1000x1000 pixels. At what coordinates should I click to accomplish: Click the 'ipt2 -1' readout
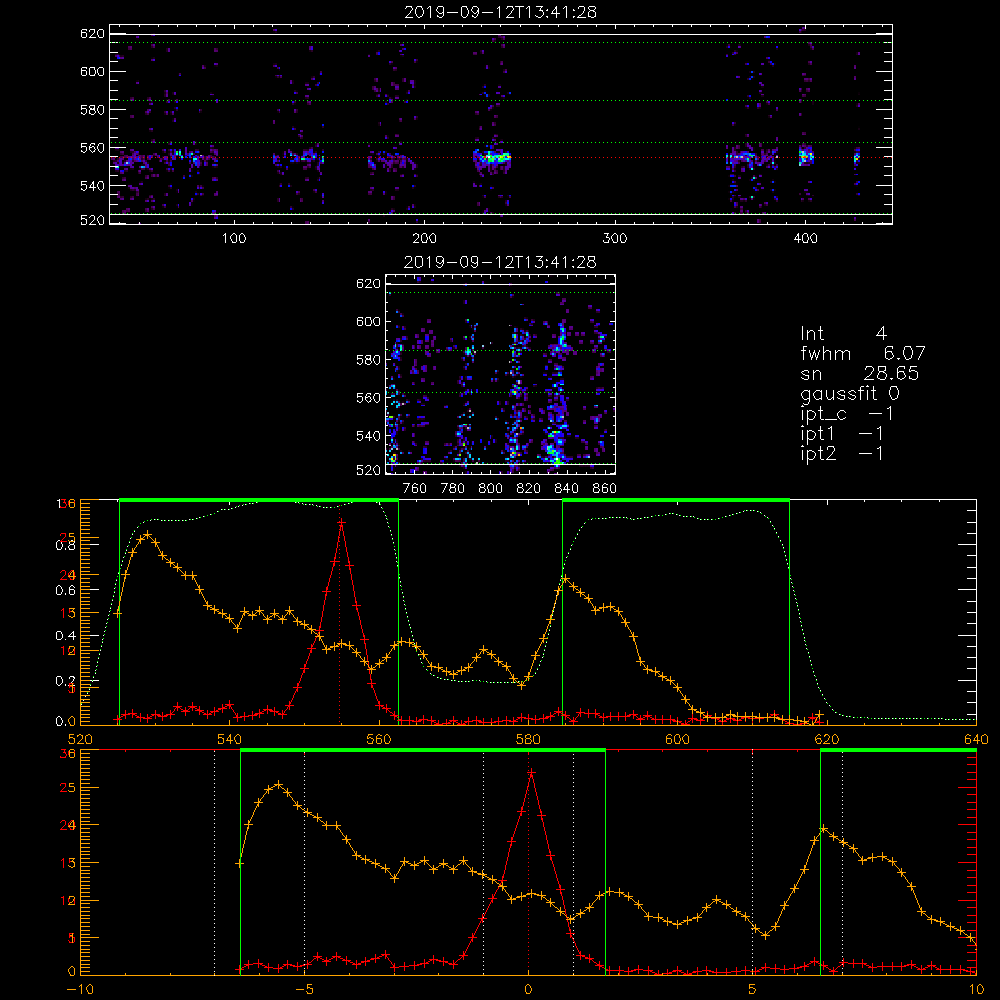pyautogui.click(x=842, y=453)
